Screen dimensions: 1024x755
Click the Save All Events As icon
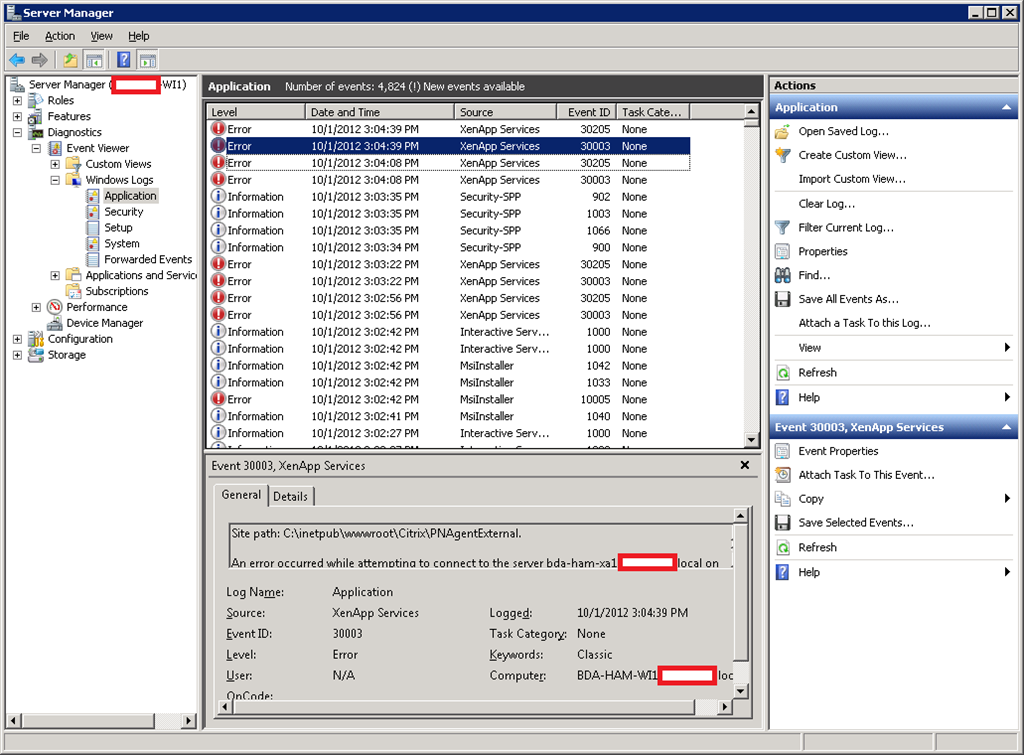[x=783, y=300]
